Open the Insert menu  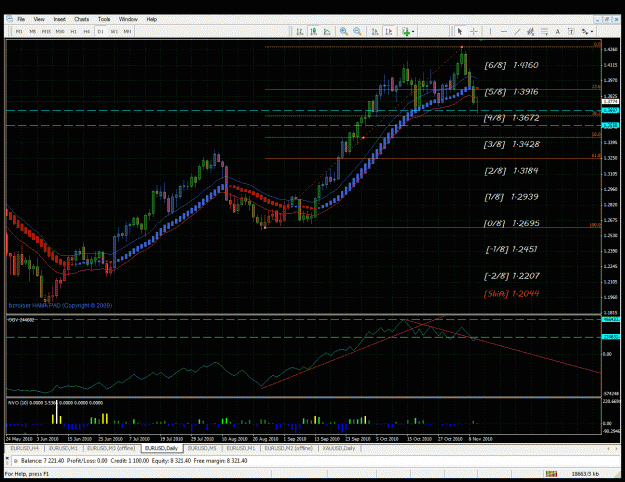point(59,19)
